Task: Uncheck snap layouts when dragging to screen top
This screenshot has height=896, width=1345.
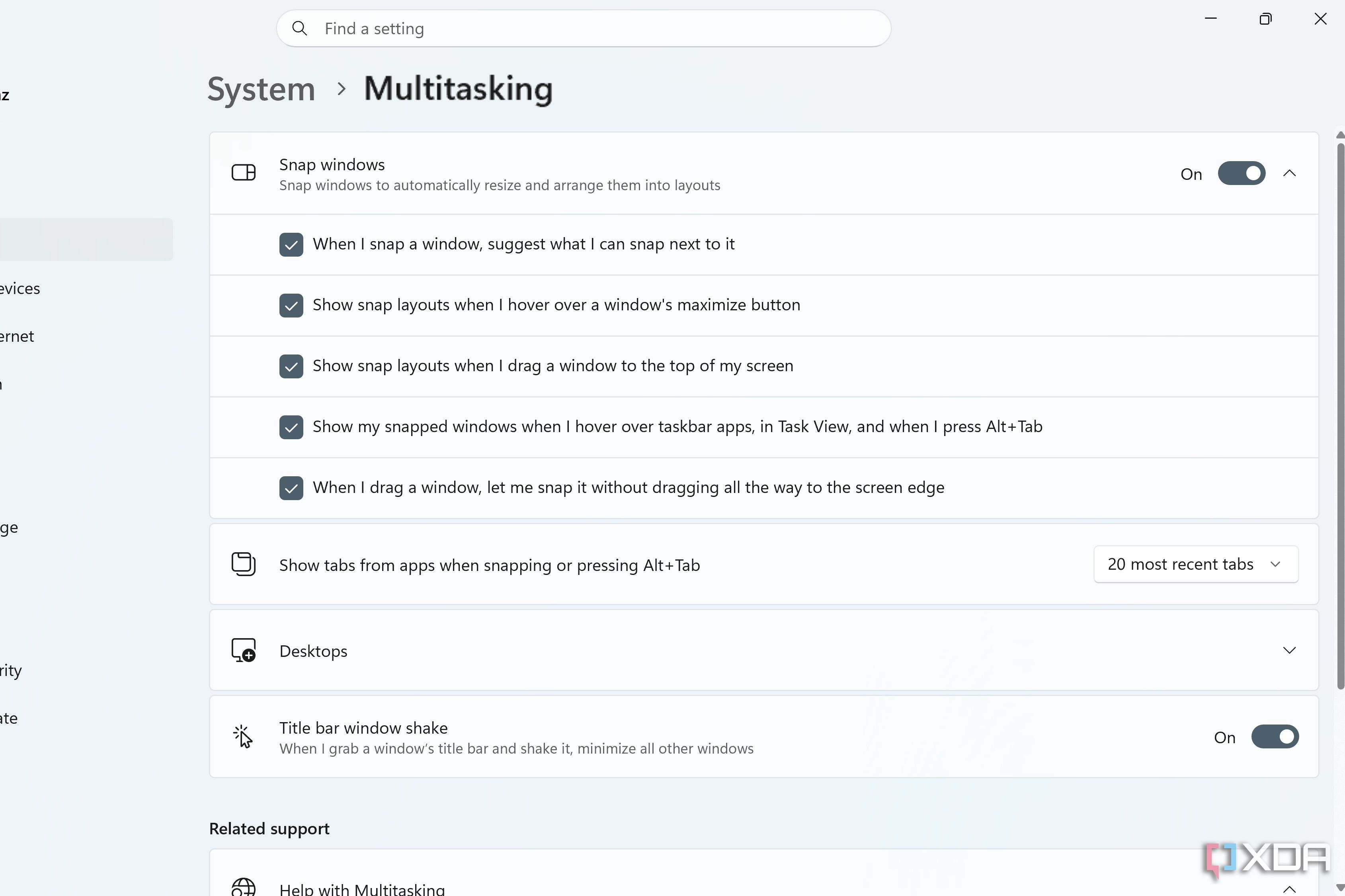Action: point(291,366)
